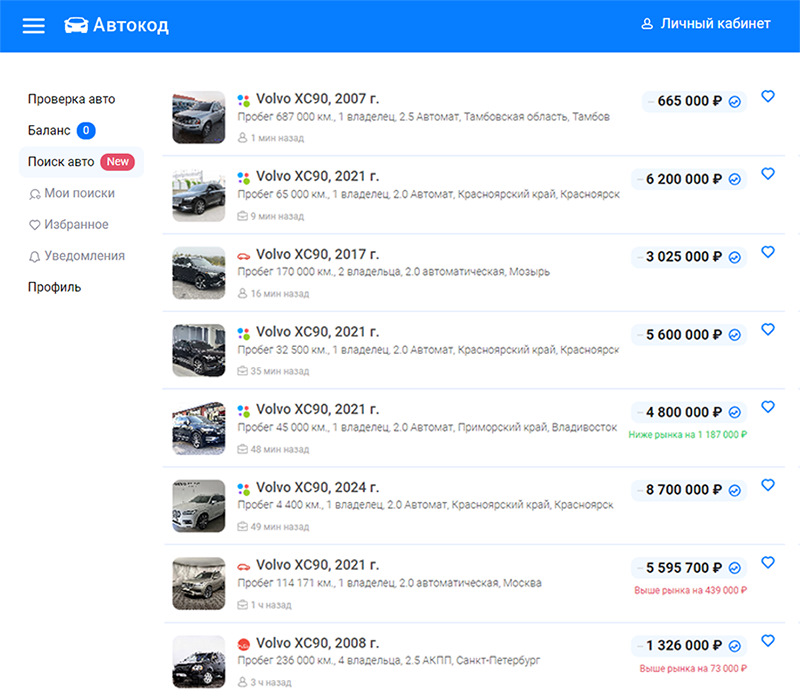The image size is (800, 697).
Task: Click the person icon beside 1 мин назад
Action: tap(242, 138)
